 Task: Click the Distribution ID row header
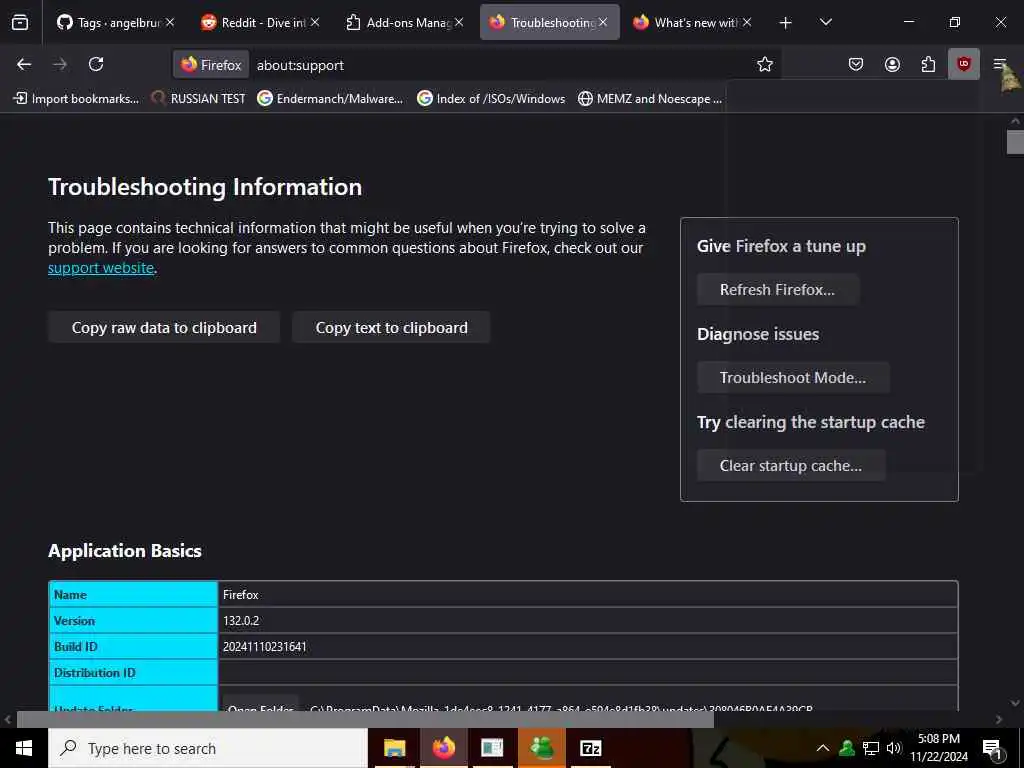pos(133,673)
